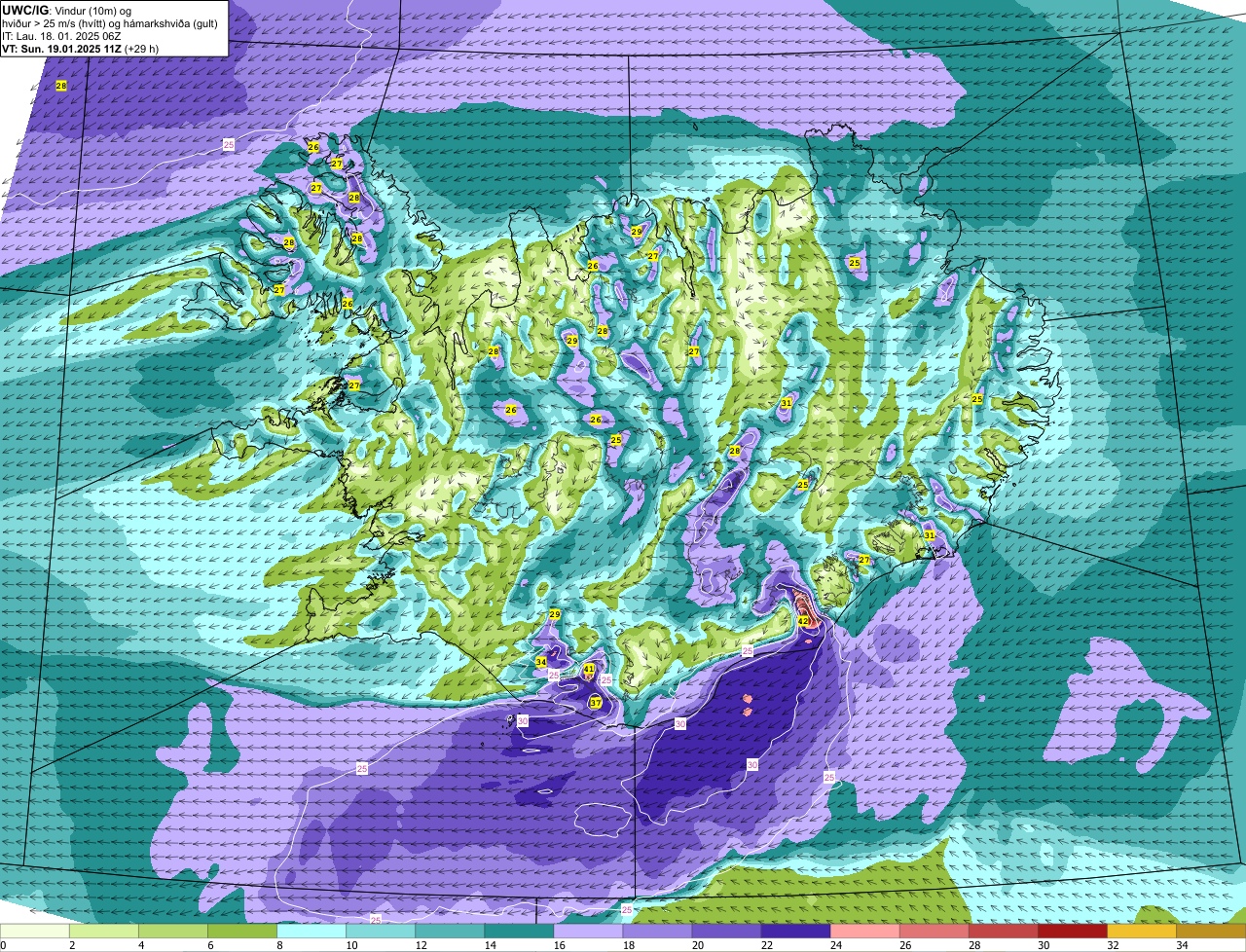The width and height of the screenshot is (1246, 952).
Task: Click the legend scale number 6
Action: tap(210, 945)
